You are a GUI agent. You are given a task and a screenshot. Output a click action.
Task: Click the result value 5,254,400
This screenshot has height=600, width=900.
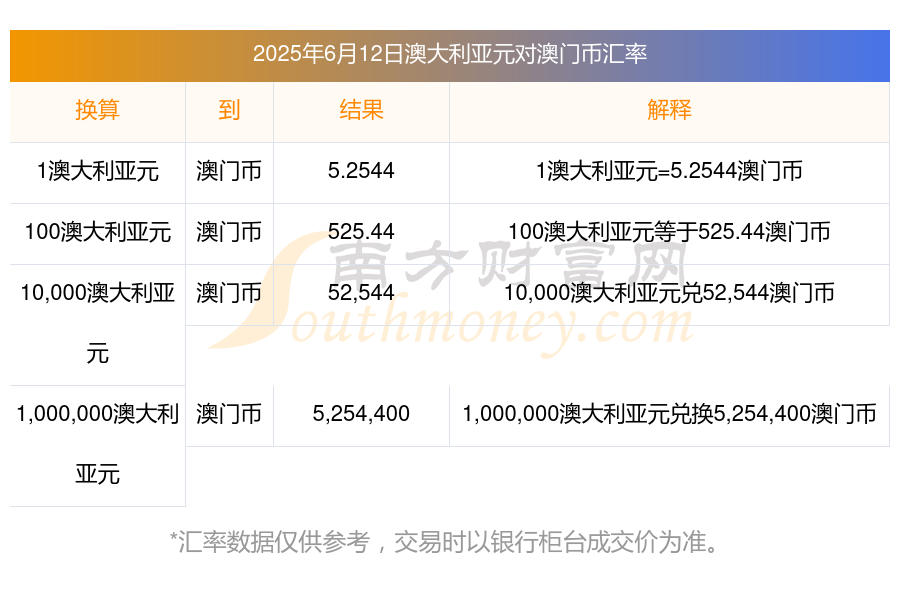361,413
